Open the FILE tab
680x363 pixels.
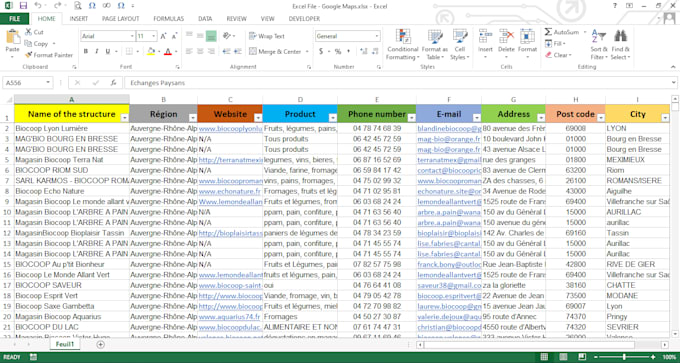(x=15, y=19)
